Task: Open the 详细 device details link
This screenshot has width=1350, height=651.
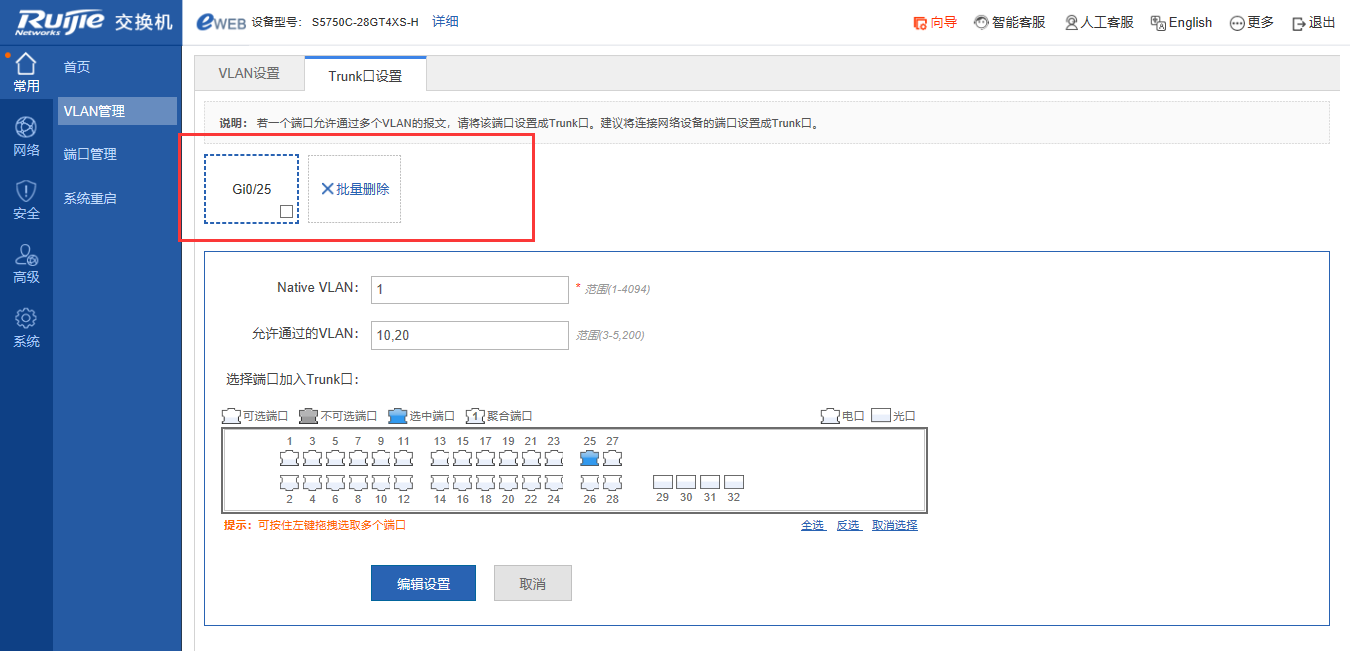Action: 445,21
